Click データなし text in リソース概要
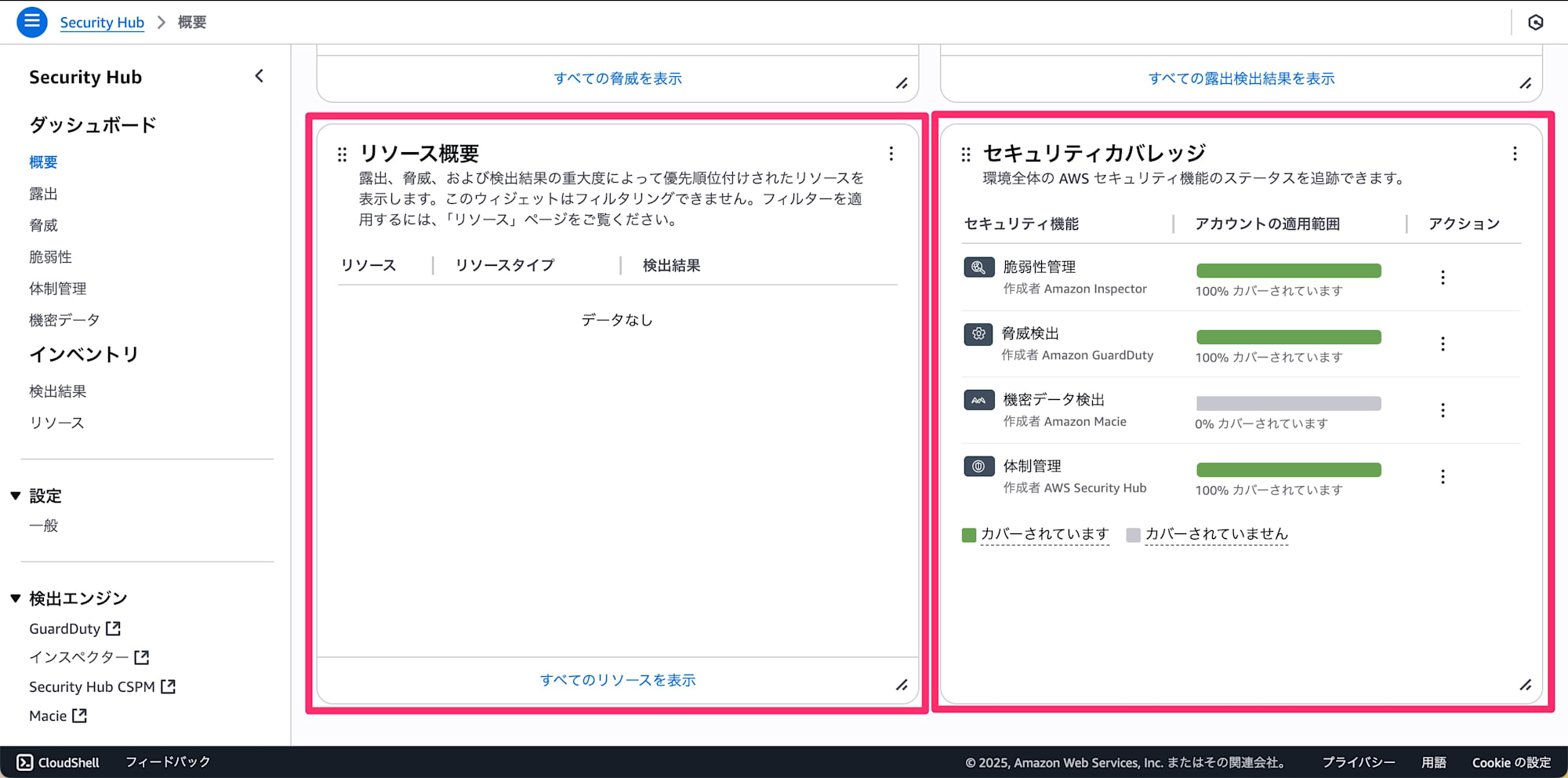The image size is (1568, 778). (x=617, y=320)
